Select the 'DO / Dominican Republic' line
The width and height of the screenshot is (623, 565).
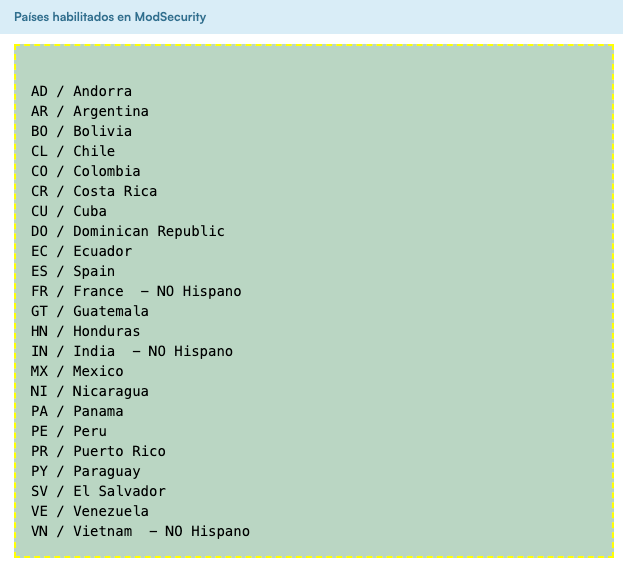click(128, 231)
